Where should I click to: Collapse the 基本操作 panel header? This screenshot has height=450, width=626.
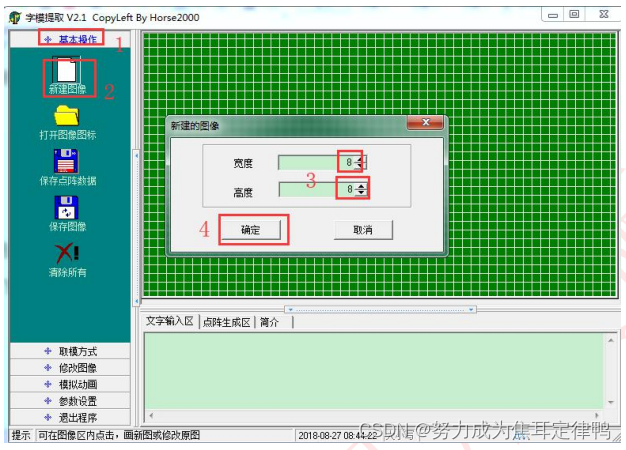70,39
